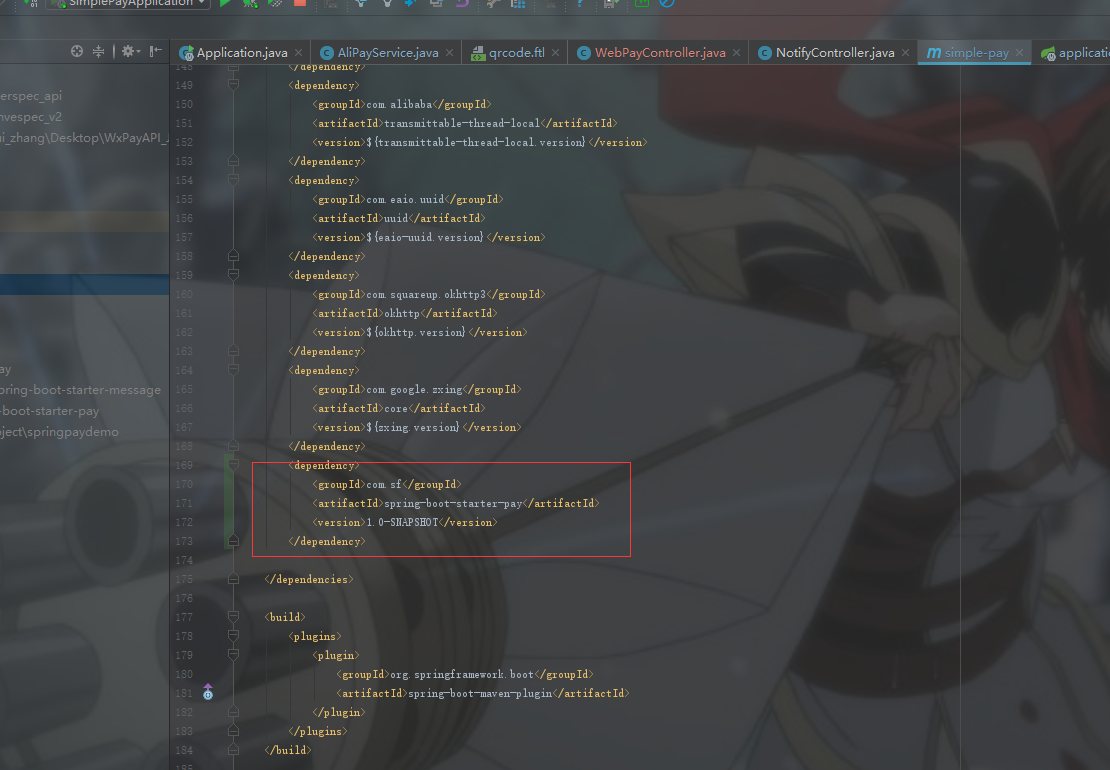Fold the build section at line 177
Screen dimensions: 1110x770
coord(233,616)
